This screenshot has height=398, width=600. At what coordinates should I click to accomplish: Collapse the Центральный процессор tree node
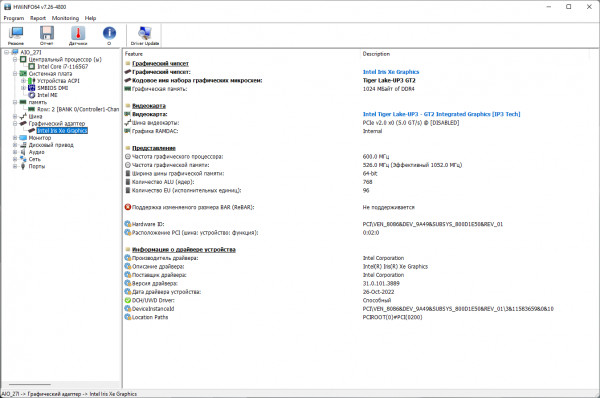pyautogui.click(x=15, y=59)
